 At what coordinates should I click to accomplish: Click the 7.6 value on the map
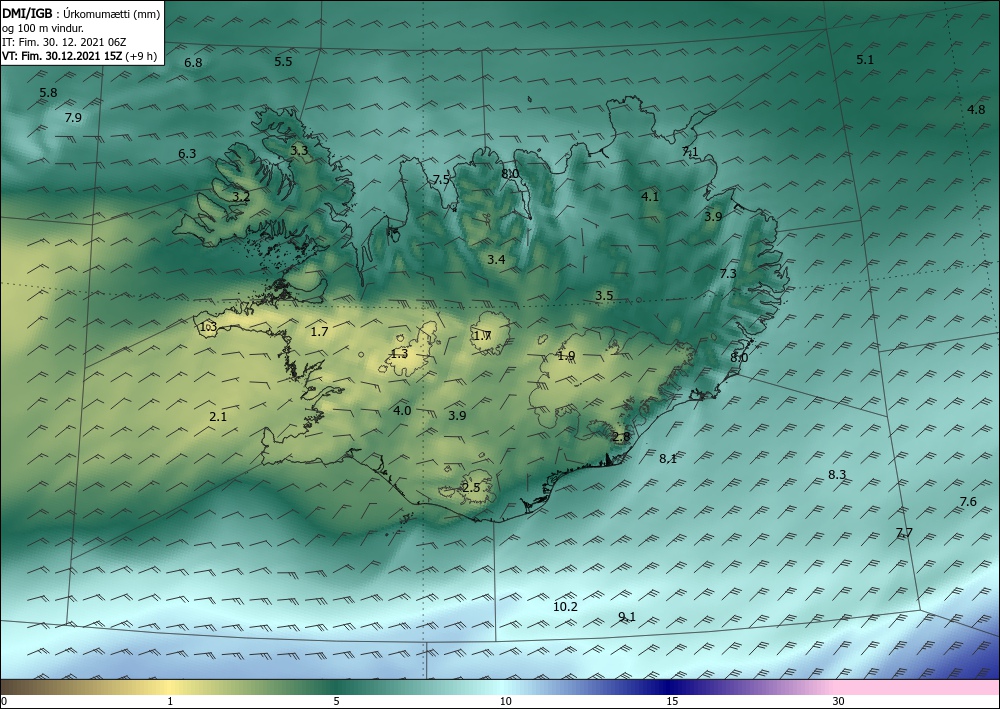(x=968, y=502)
